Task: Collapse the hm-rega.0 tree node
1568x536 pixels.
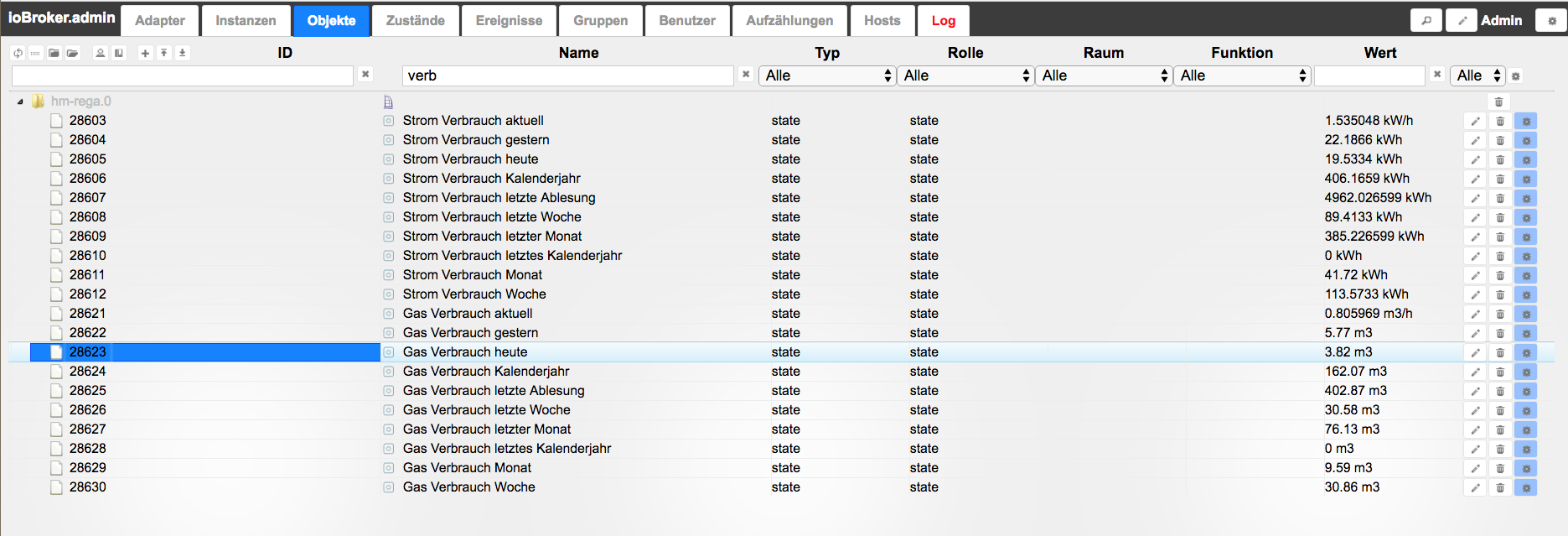Action: coord(20,101)
